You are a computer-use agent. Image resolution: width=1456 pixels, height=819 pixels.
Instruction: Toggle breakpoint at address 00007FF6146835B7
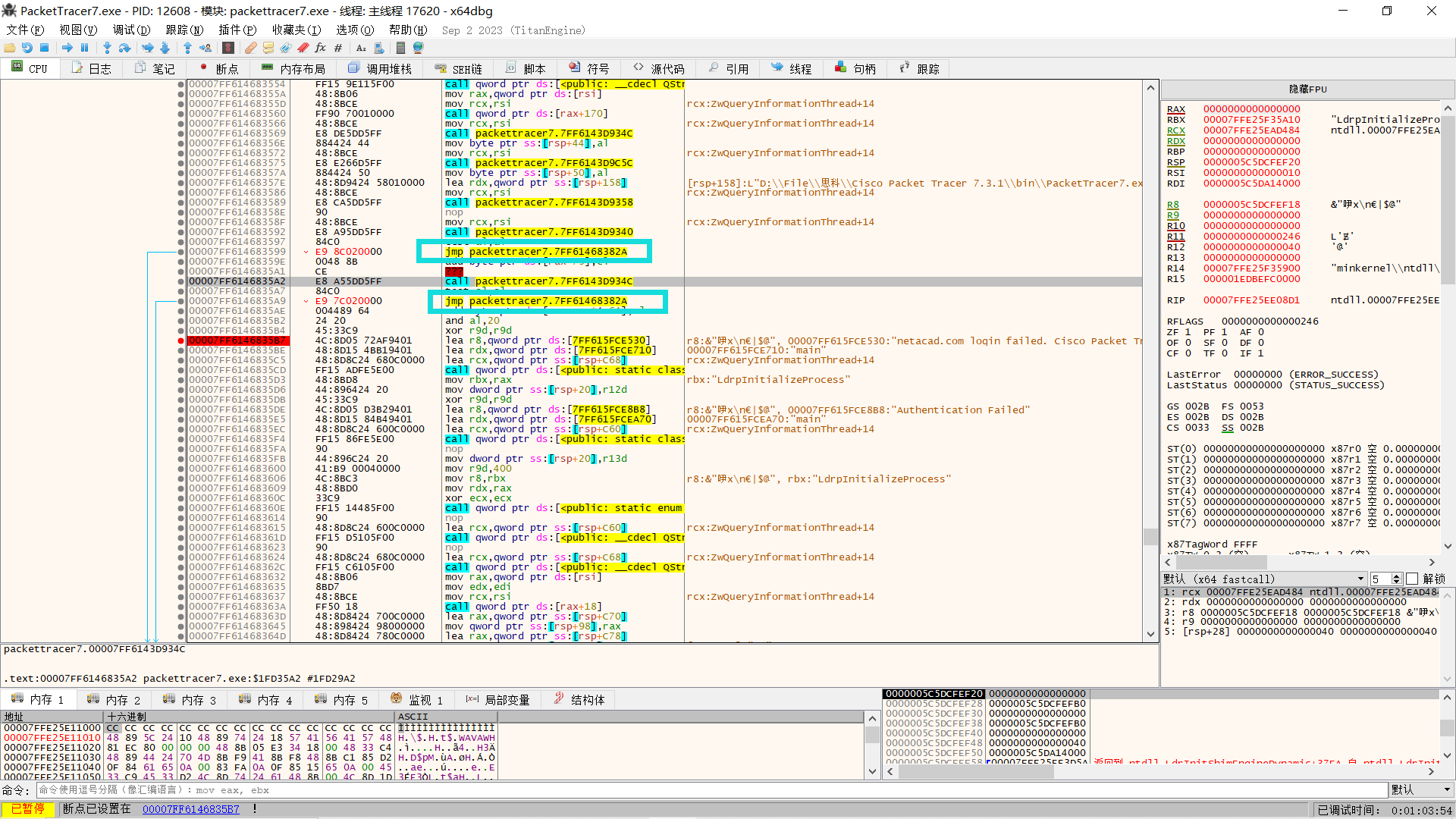click(180, 340)
